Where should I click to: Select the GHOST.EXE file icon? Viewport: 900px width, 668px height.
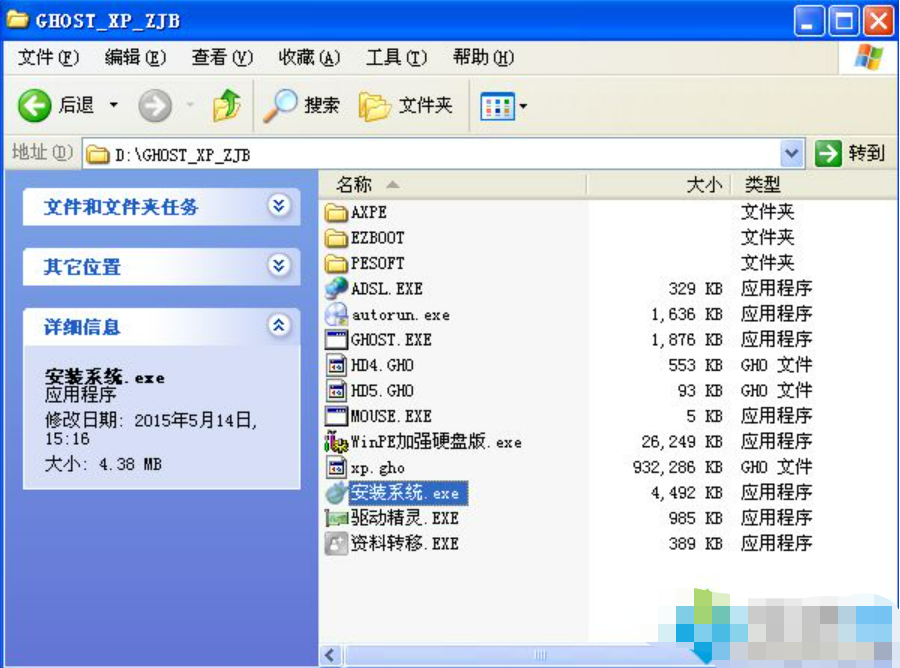(x=336, y=340)
